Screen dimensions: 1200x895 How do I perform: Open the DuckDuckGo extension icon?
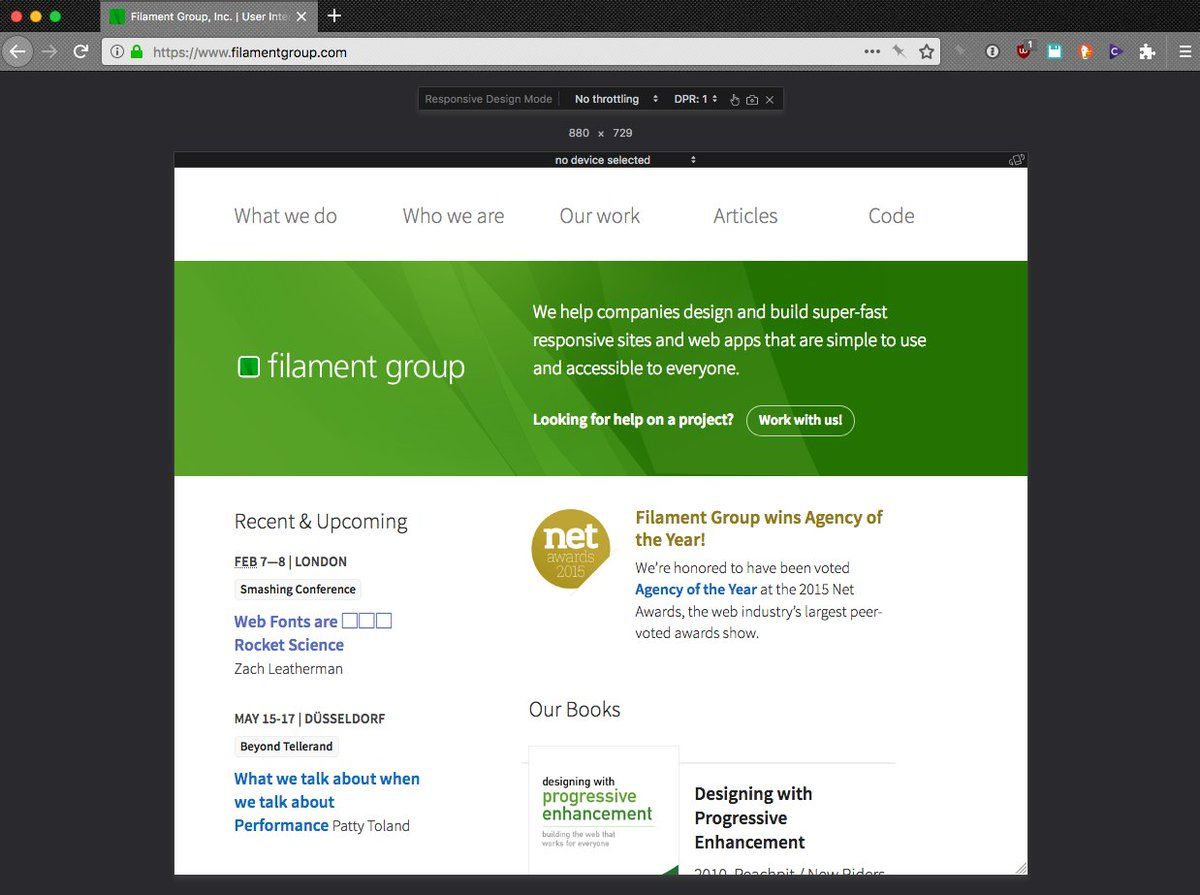[1085, 51]
